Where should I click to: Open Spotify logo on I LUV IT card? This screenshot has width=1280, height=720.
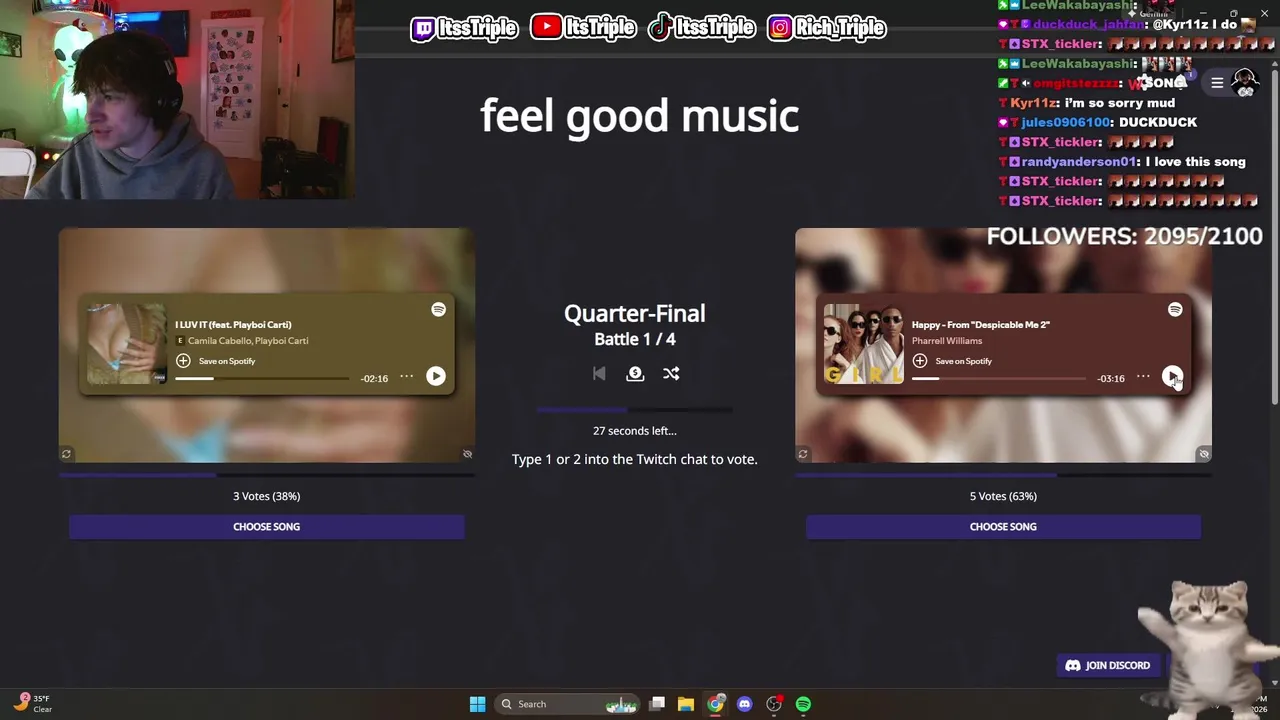point(438,310)
